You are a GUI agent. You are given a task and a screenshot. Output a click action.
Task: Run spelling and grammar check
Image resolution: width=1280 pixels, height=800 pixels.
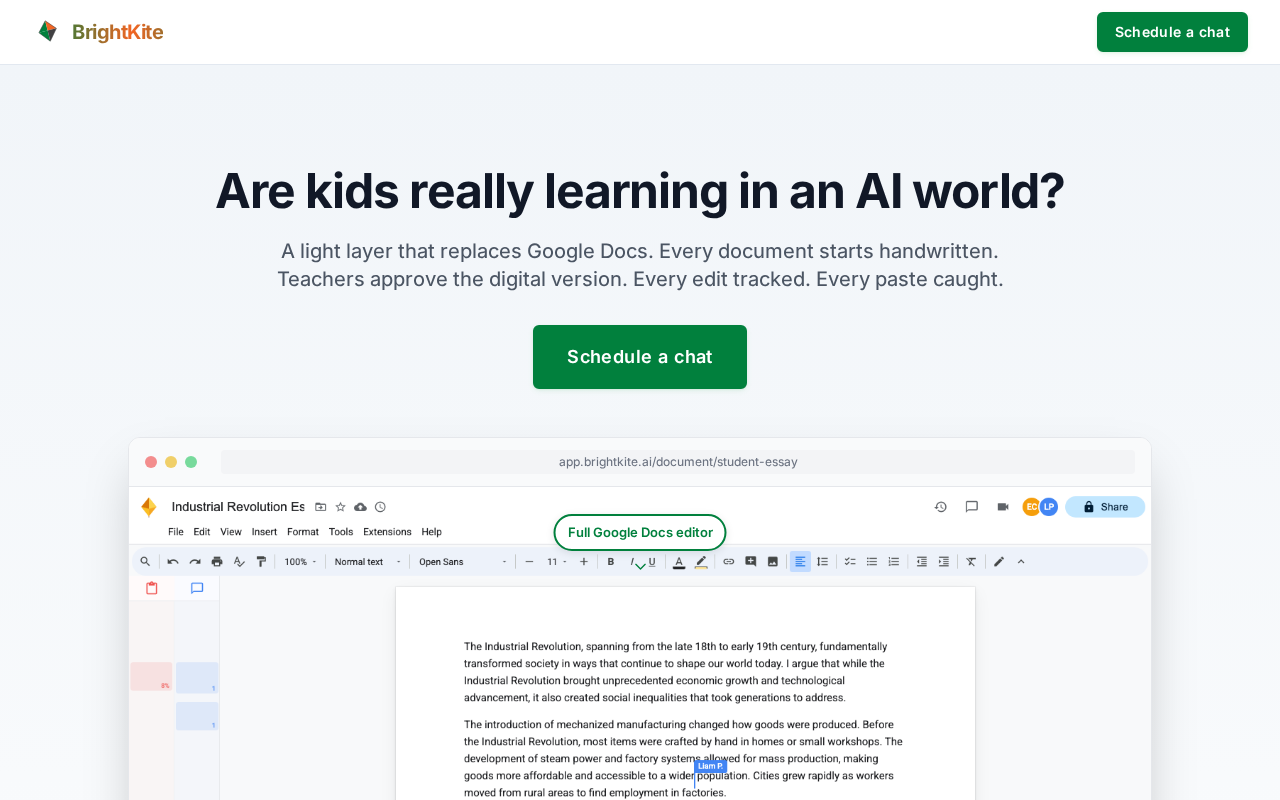[239, 562]
